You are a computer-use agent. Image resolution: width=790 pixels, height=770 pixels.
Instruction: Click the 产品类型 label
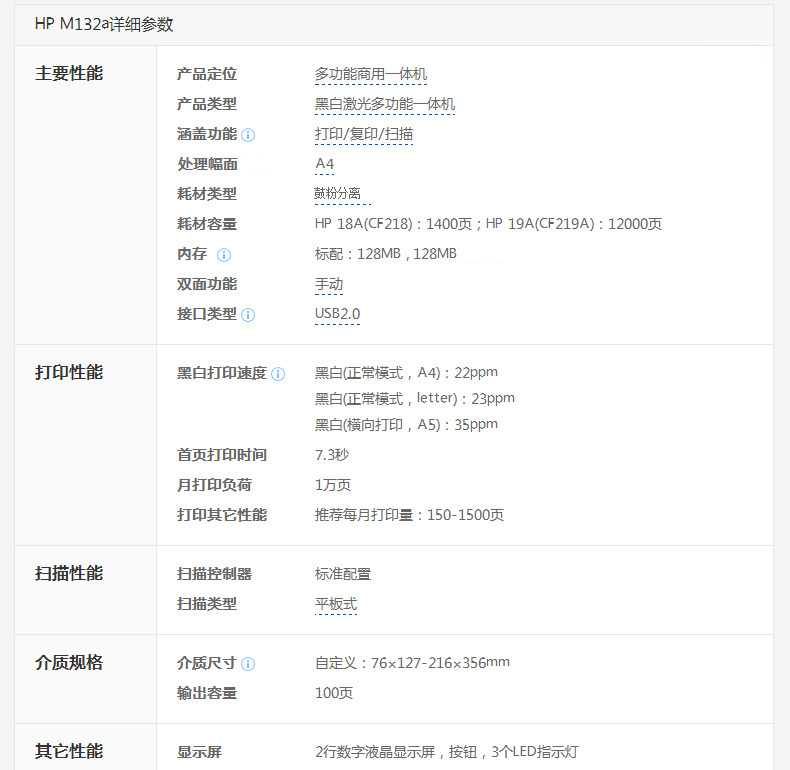coord(207,104)
